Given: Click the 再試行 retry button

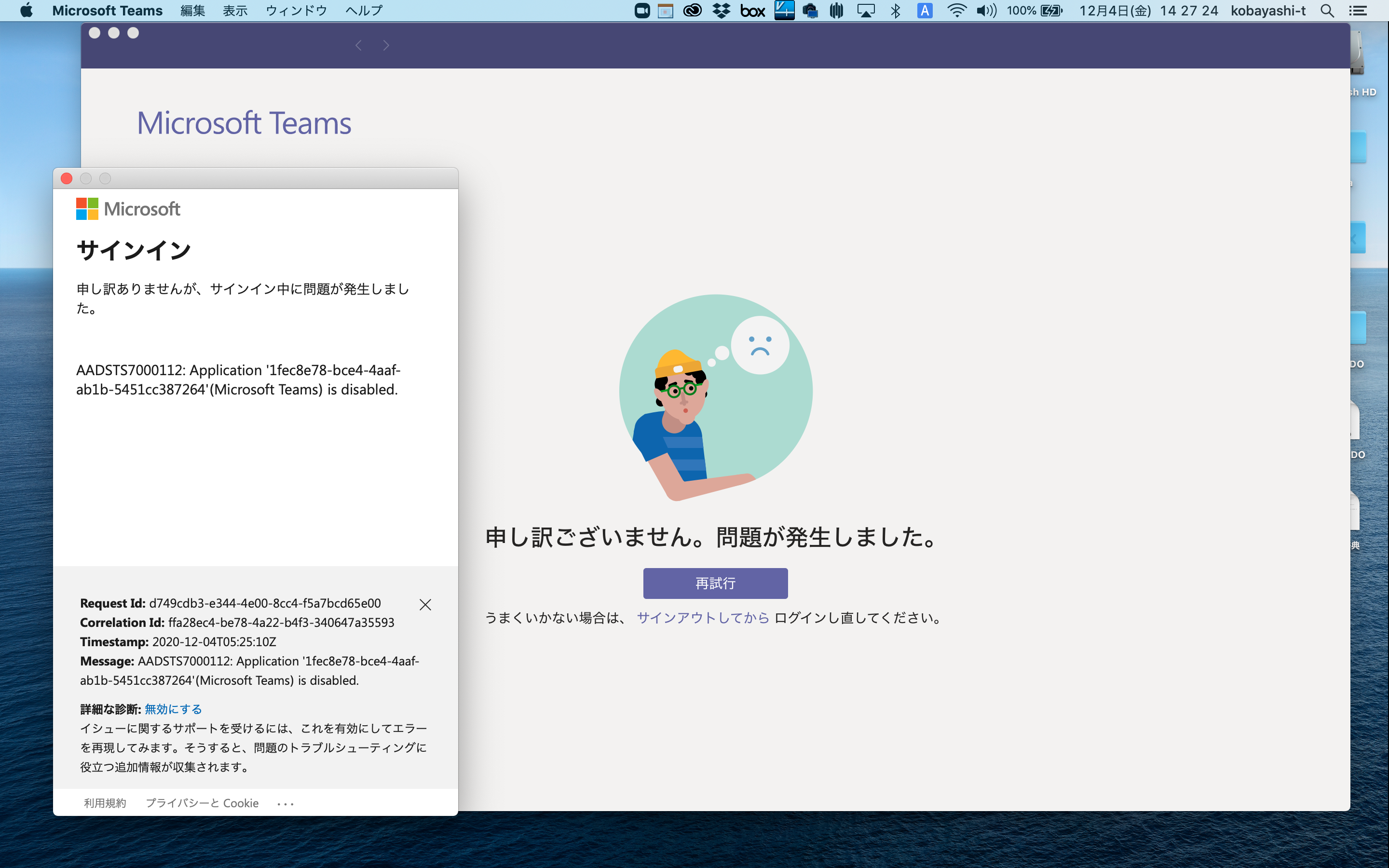Looking at the screenshot, I should (715, 583).
